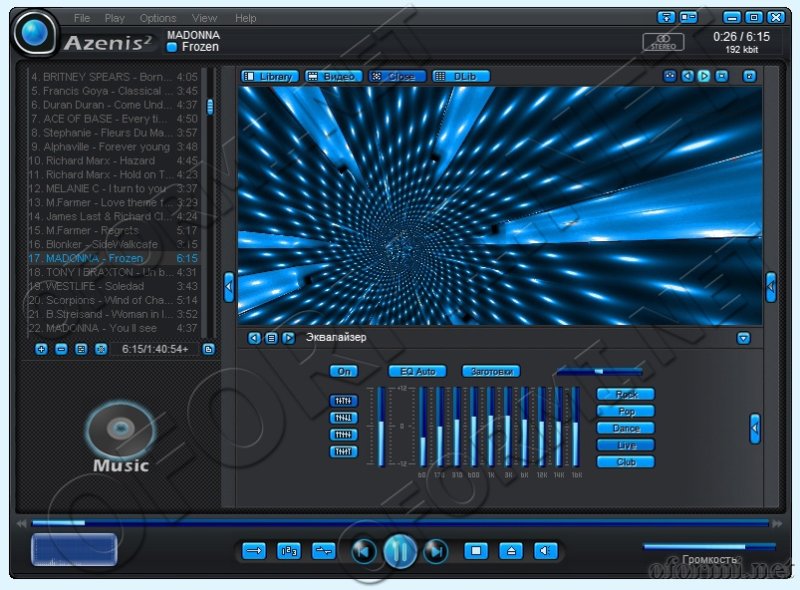Mute audio using the speaker icon
Screen dimensions: 800x590
pyautogui.click(x=547, y=551)
